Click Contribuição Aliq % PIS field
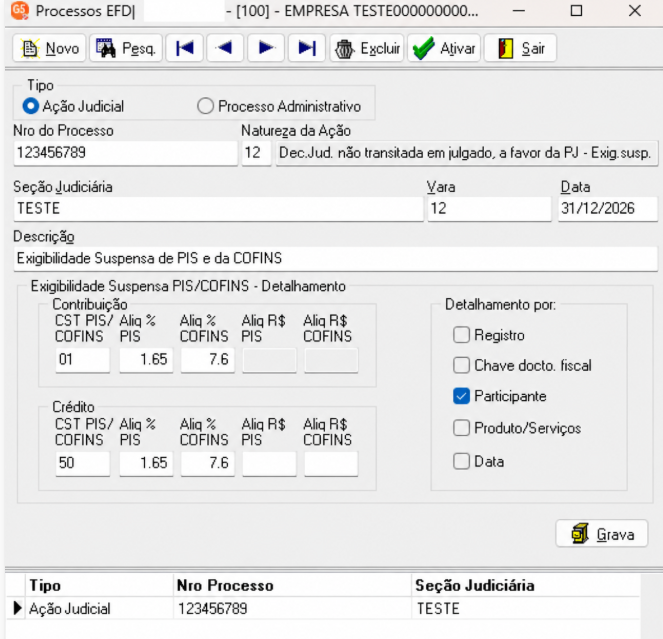Screen dimensions: 663x639 (146, 360)
